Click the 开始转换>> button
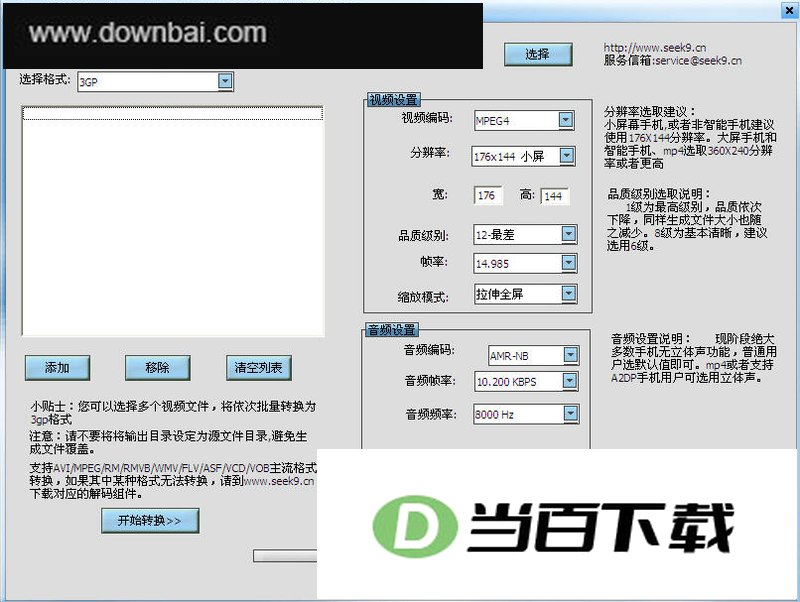The width and height of the screenshot is (800, 602). [150, 520]
